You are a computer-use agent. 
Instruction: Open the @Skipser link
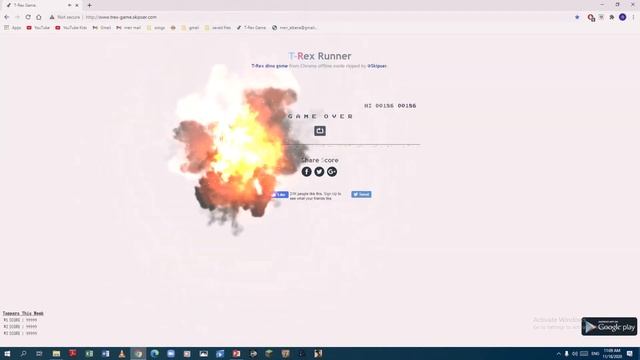(377, 66)
